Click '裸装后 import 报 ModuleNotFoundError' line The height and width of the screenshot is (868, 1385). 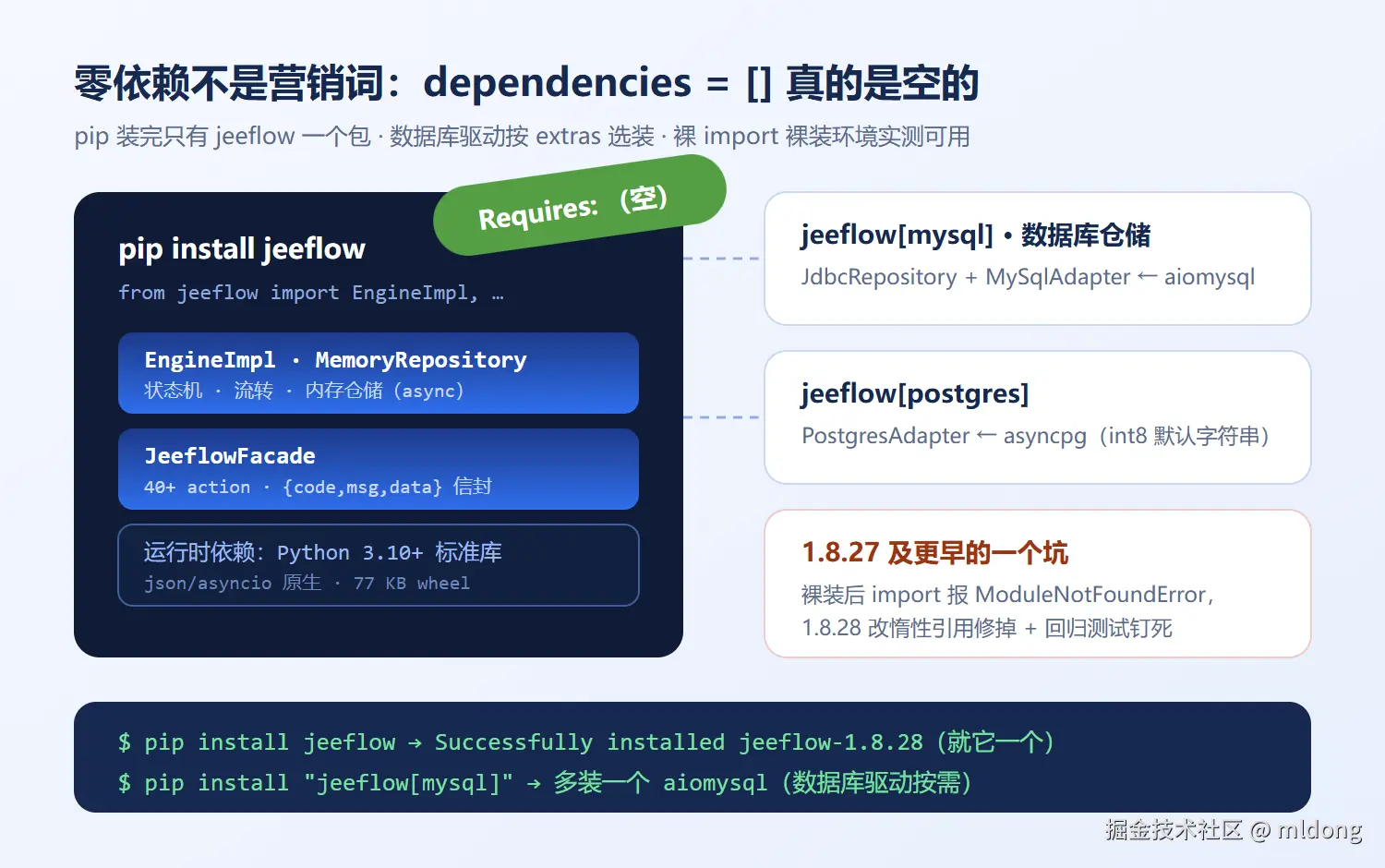click(1007, 595)
